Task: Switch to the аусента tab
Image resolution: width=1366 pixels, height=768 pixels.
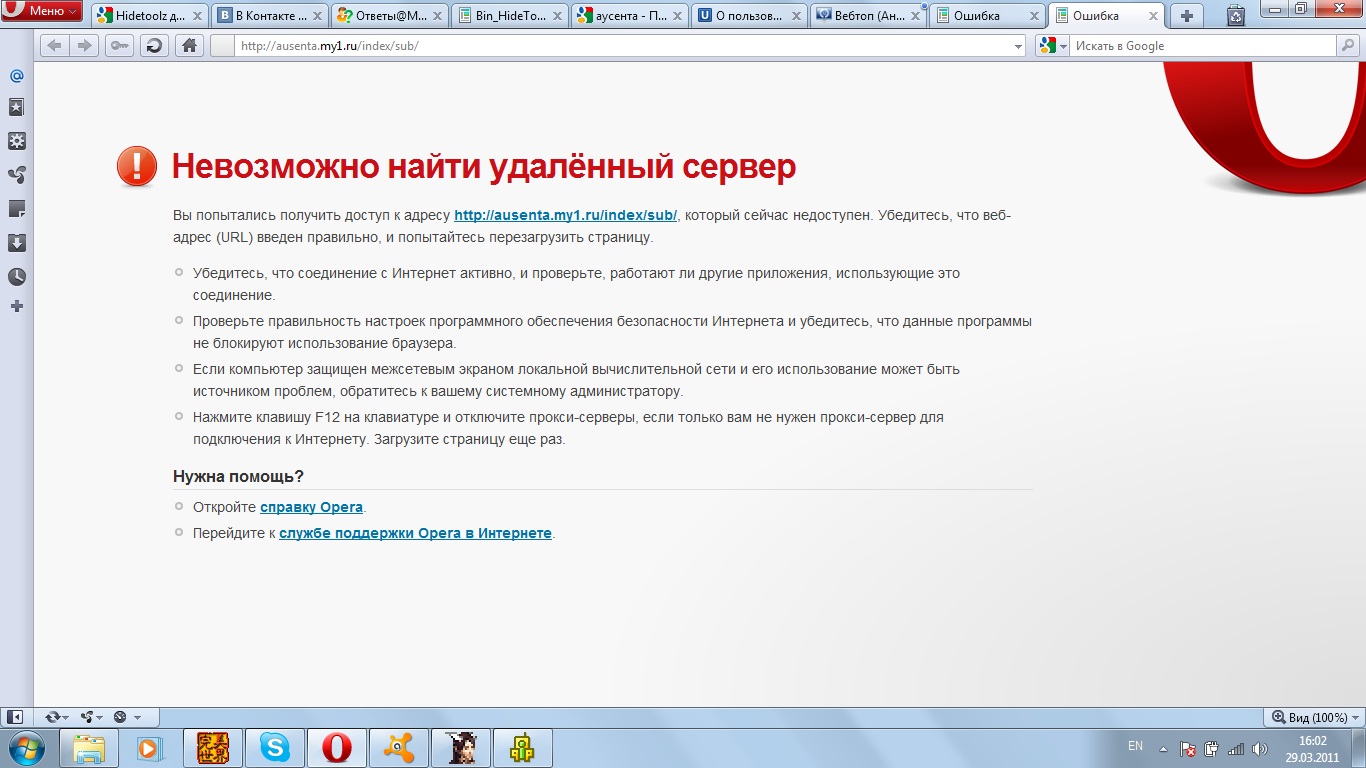Action: (629, 15)
